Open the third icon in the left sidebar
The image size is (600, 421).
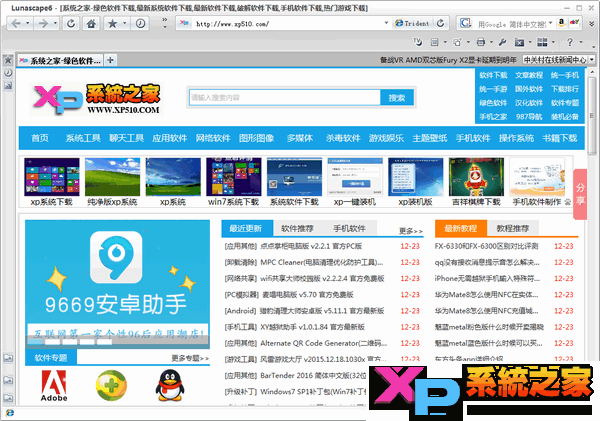pyautogui.click(x=8, y=85)
